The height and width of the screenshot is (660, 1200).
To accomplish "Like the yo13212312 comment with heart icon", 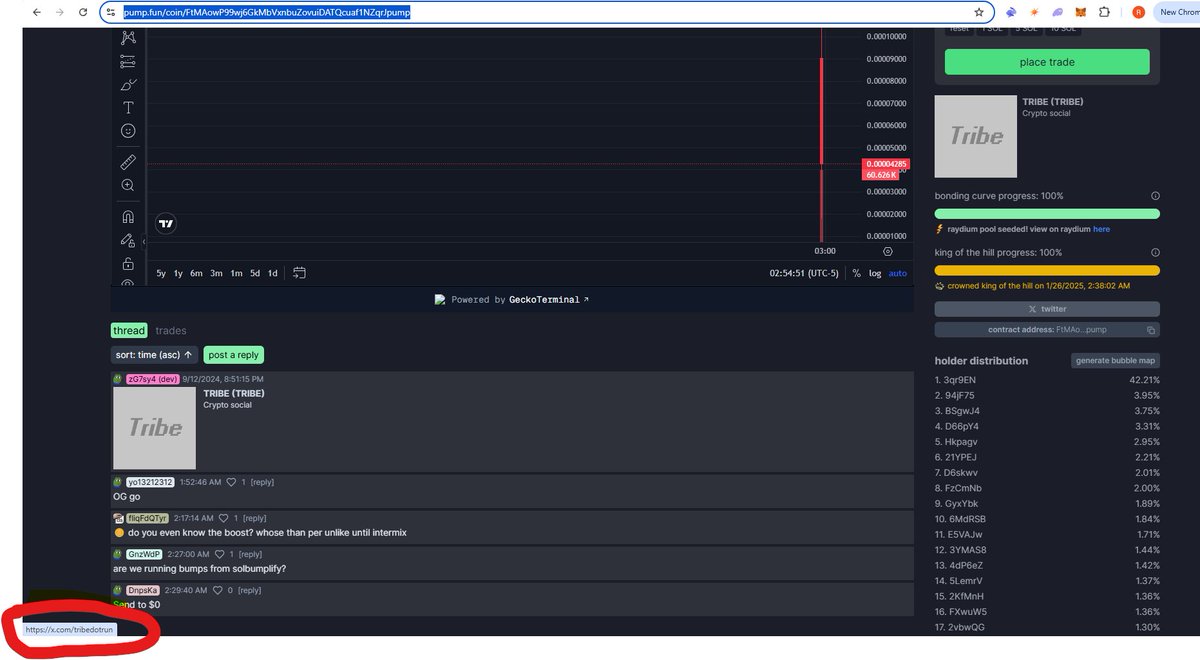I will (230, 482).
